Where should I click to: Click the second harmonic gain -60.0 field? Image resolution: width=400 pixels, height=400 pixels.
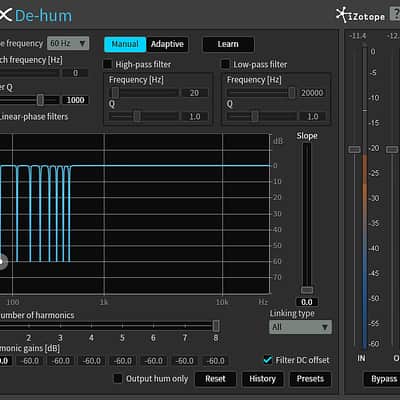30,361
